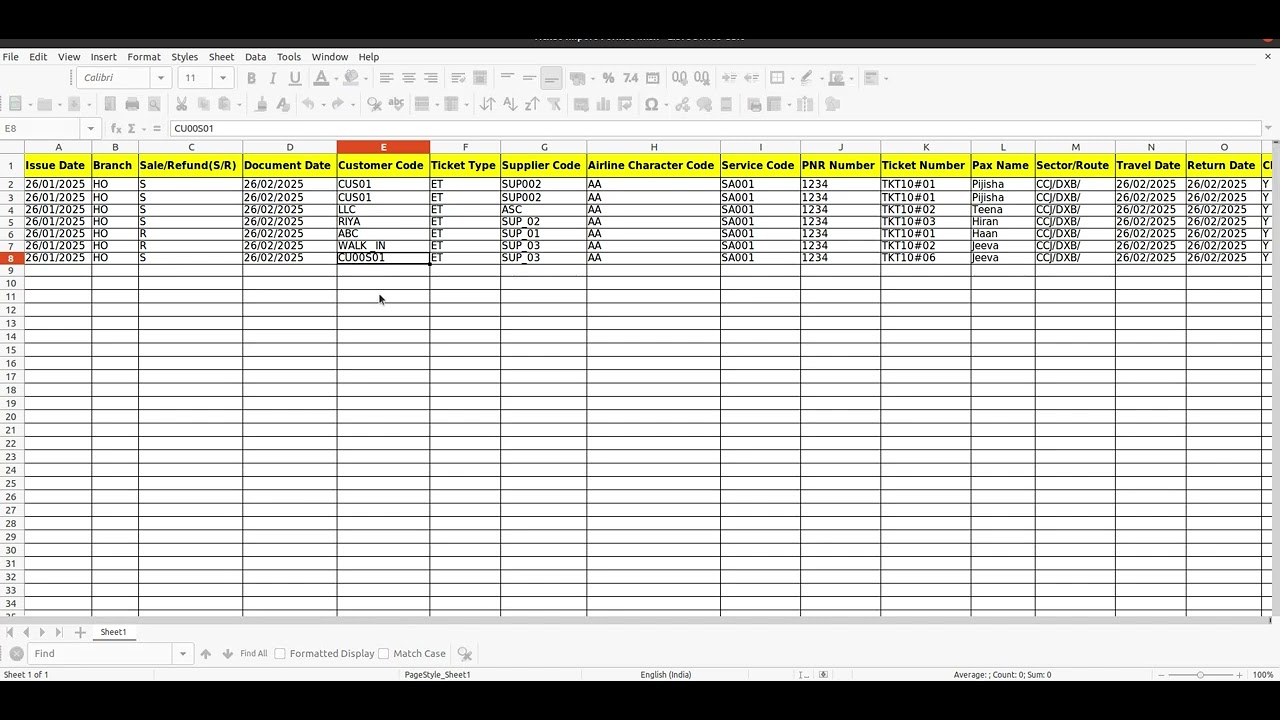
Task: Align cell content to top
Action: (507, 78)
